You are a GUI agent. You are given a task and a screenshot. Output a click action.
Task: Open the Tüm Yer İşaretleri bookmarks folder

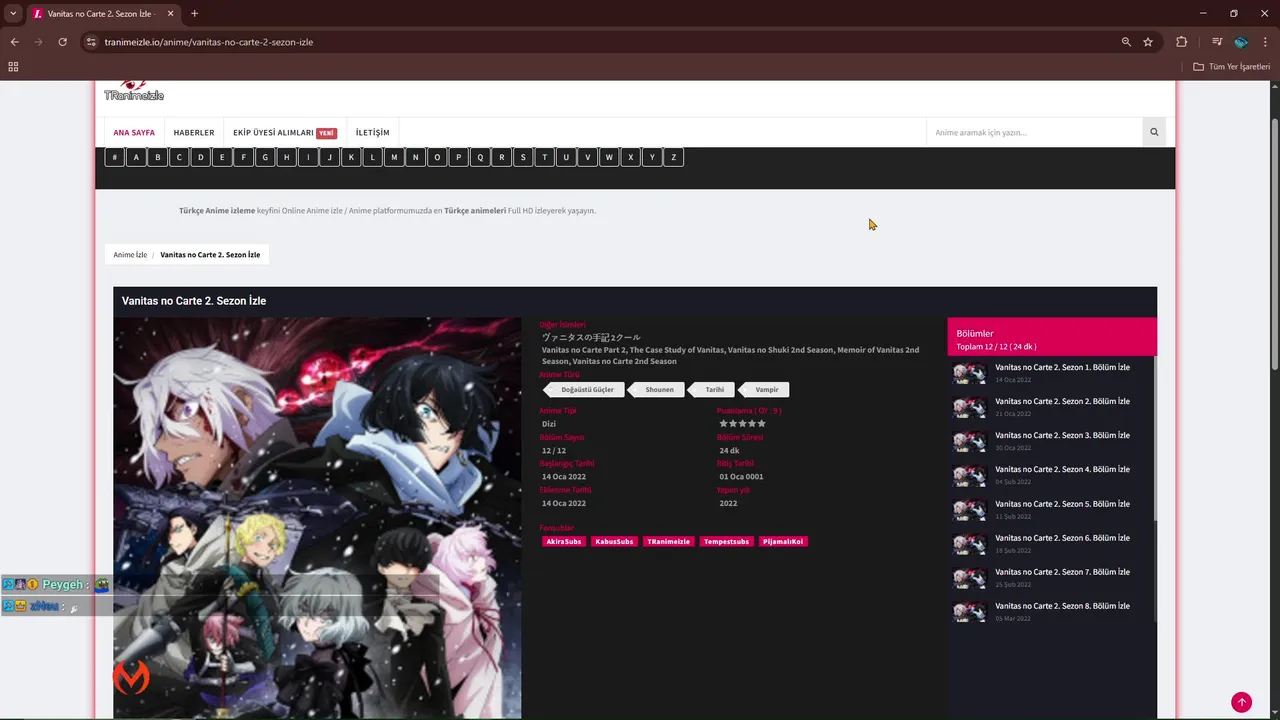coord(1232,67)
